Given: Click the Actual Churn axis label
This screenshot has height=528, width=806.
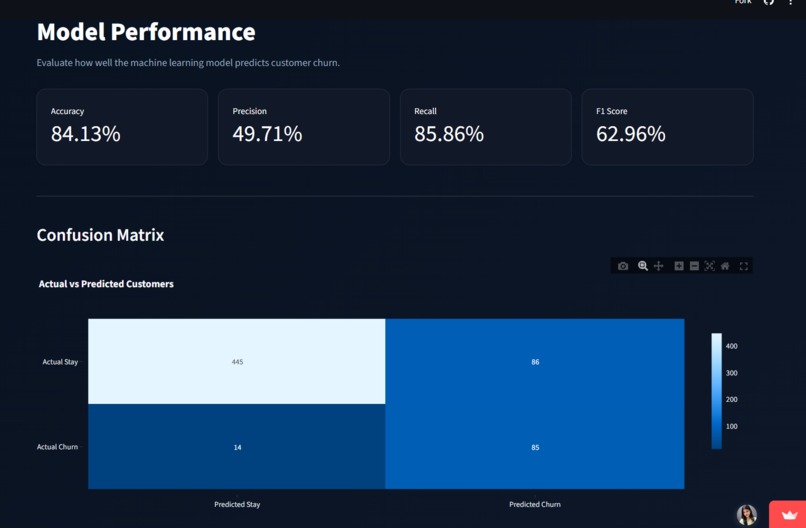Looking at the screenshot, I should 57,447.
